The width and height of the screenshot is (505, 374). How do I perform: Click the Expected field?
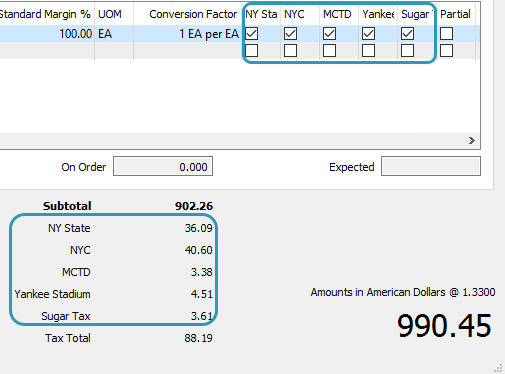pos(431,166)
